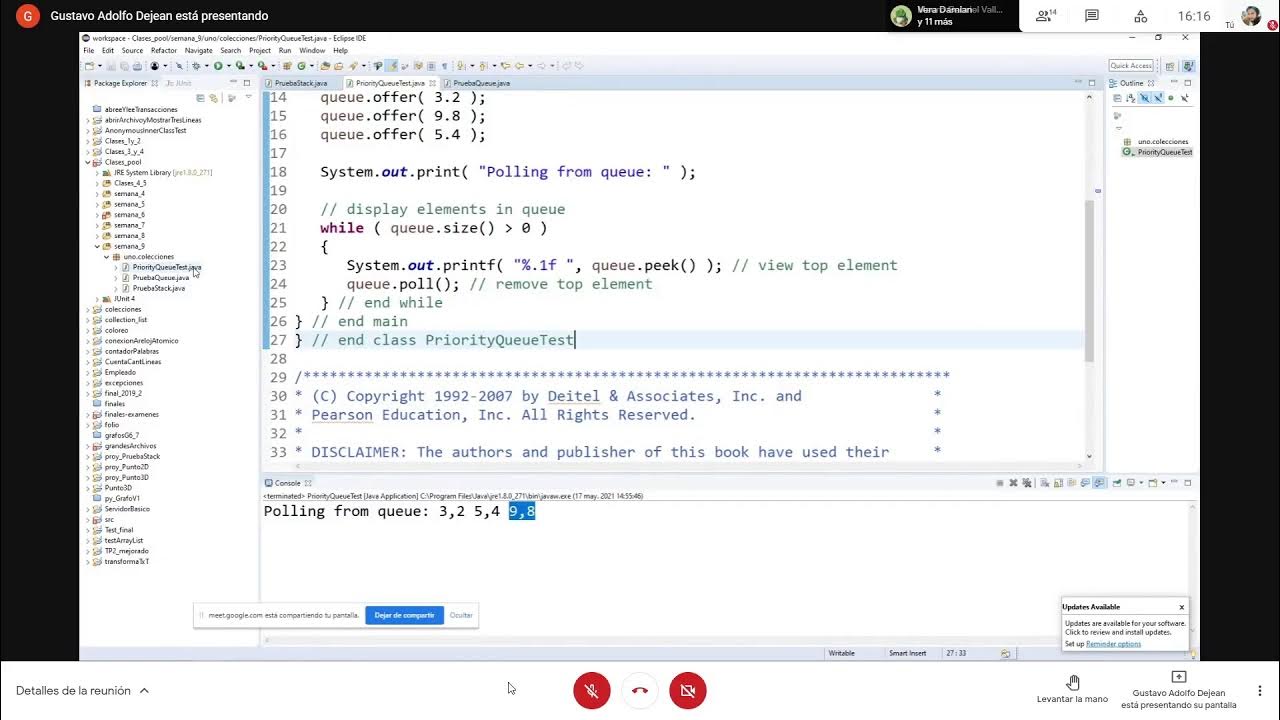
Task: Select PruebaStack.java in Package Explorer
Action: pyautogui.click(x=158, y=288)
